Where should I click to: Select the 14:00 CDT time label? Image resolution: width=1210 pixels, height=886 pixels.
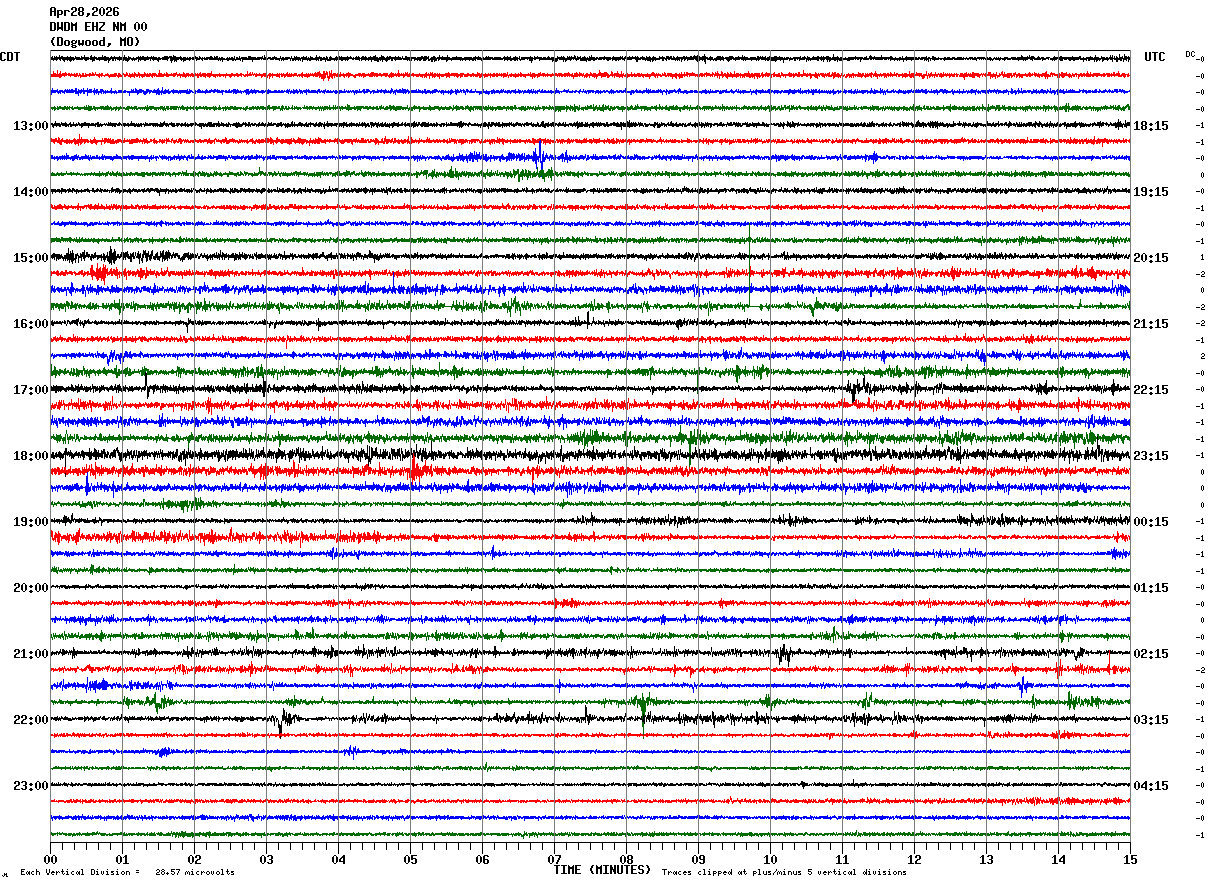31,192
